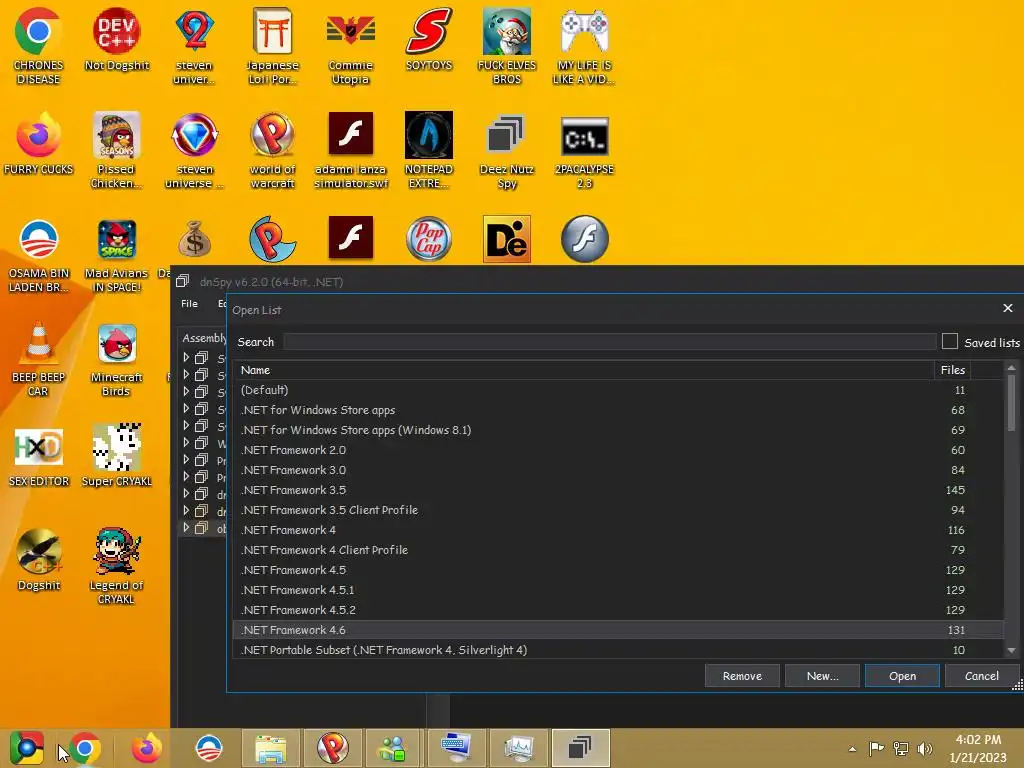Select the NOTEPAD EXTRE desktop icon
This screenshot has width=1024, height=768.
428,150
